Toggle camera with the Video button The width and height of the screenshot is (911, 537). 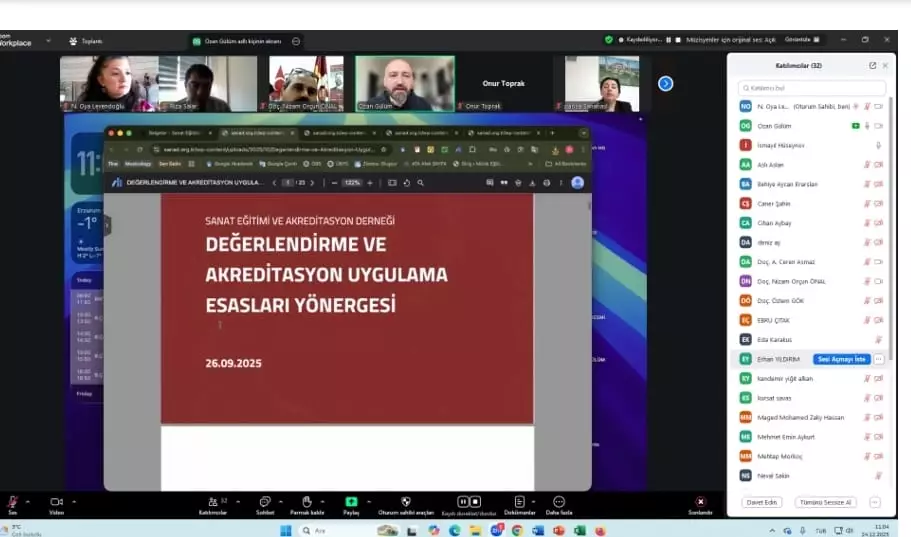coord(56,502)
